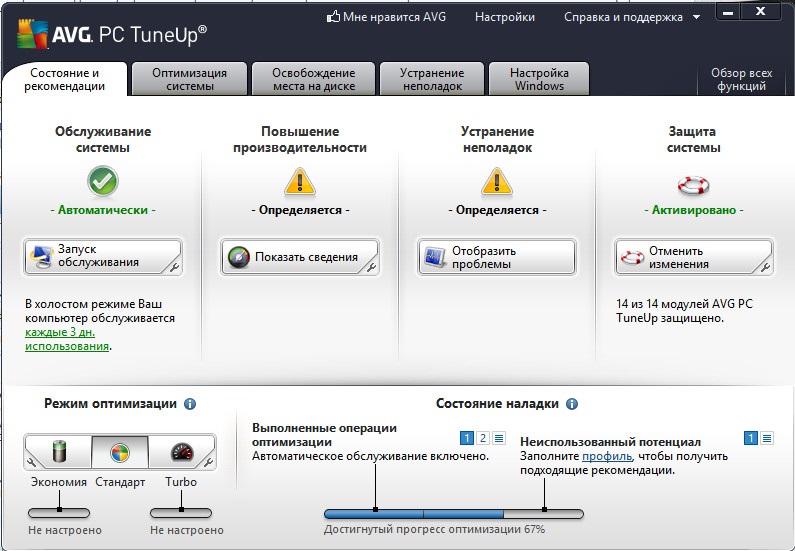Open the Освобождение места на диске tab
Screen dimensions: 795x551
click(313, 79)
